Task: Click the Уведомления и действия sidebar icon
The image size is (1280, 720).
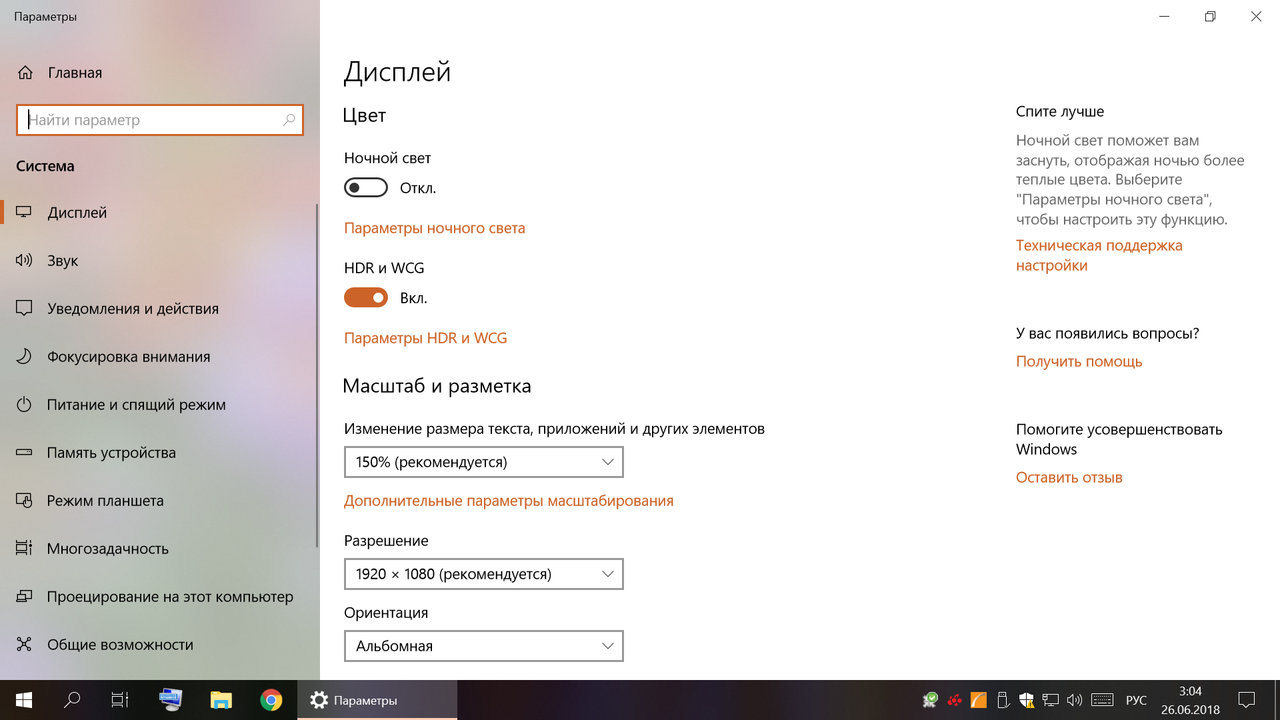Action: tap(25, 309)
